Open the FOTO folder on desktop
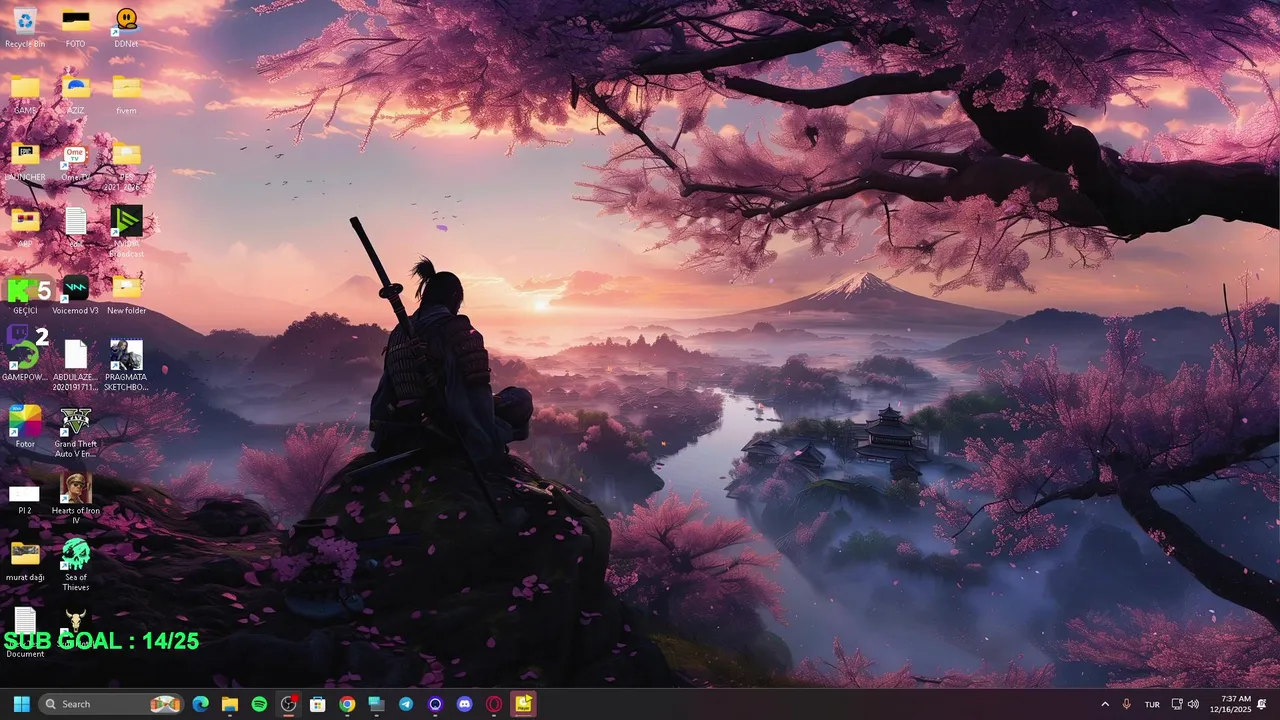The image size is (1280, 720). 75,27
